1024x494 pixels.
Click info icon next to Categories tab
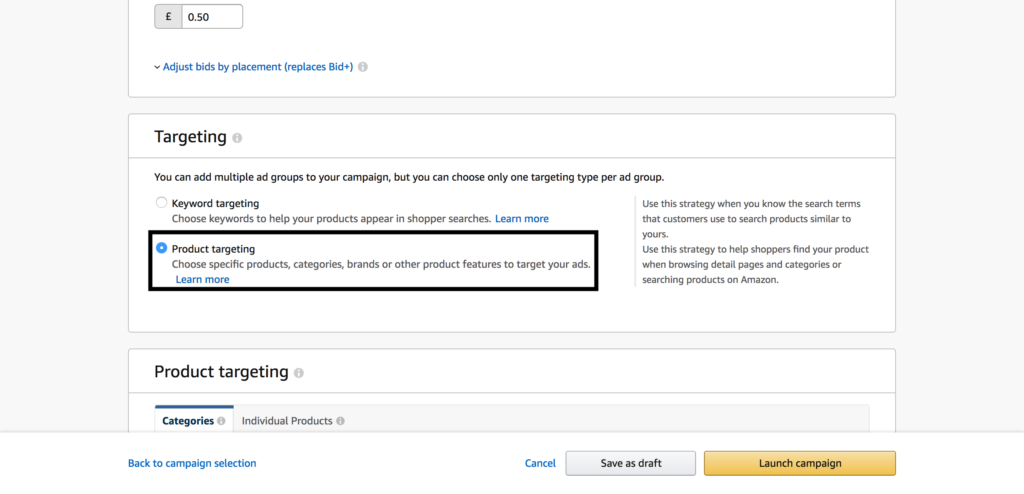click(x=221, y=421)
